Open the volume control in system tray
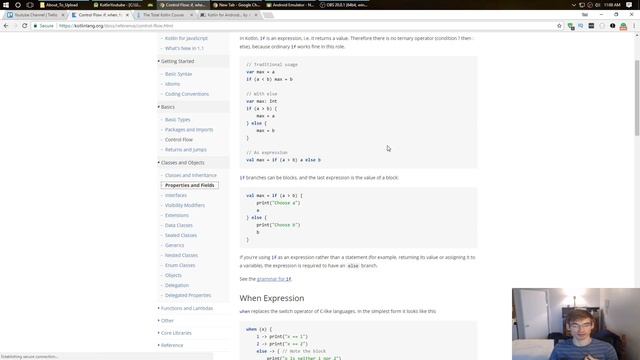Image resolution: width=640 pixels, height=360 pixels. 597,5
